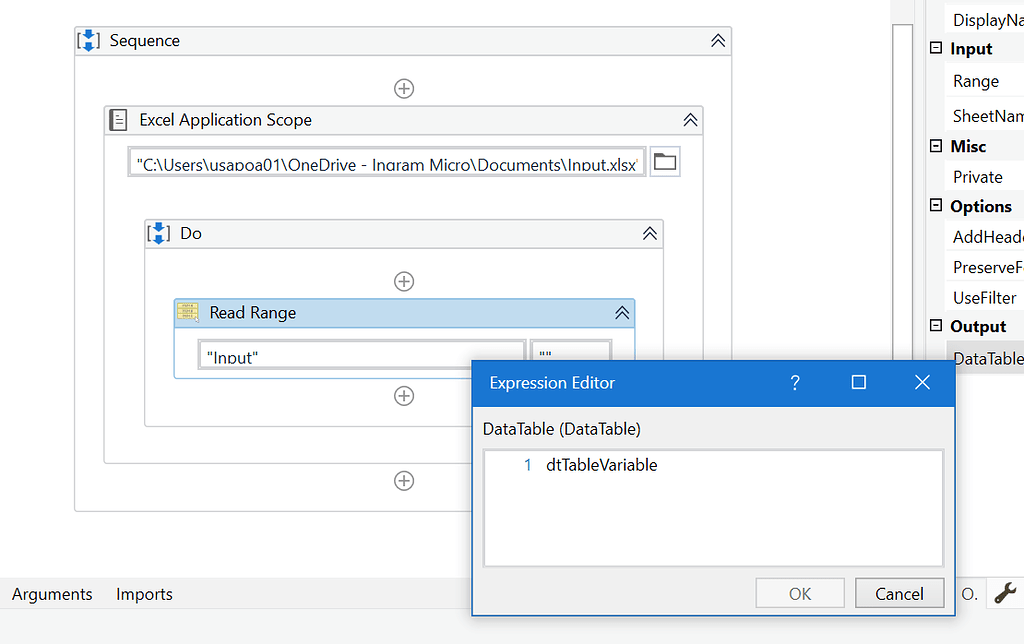Collapse the Excel Application Scope activity
1024x644 pixels.
coord(690,120)
